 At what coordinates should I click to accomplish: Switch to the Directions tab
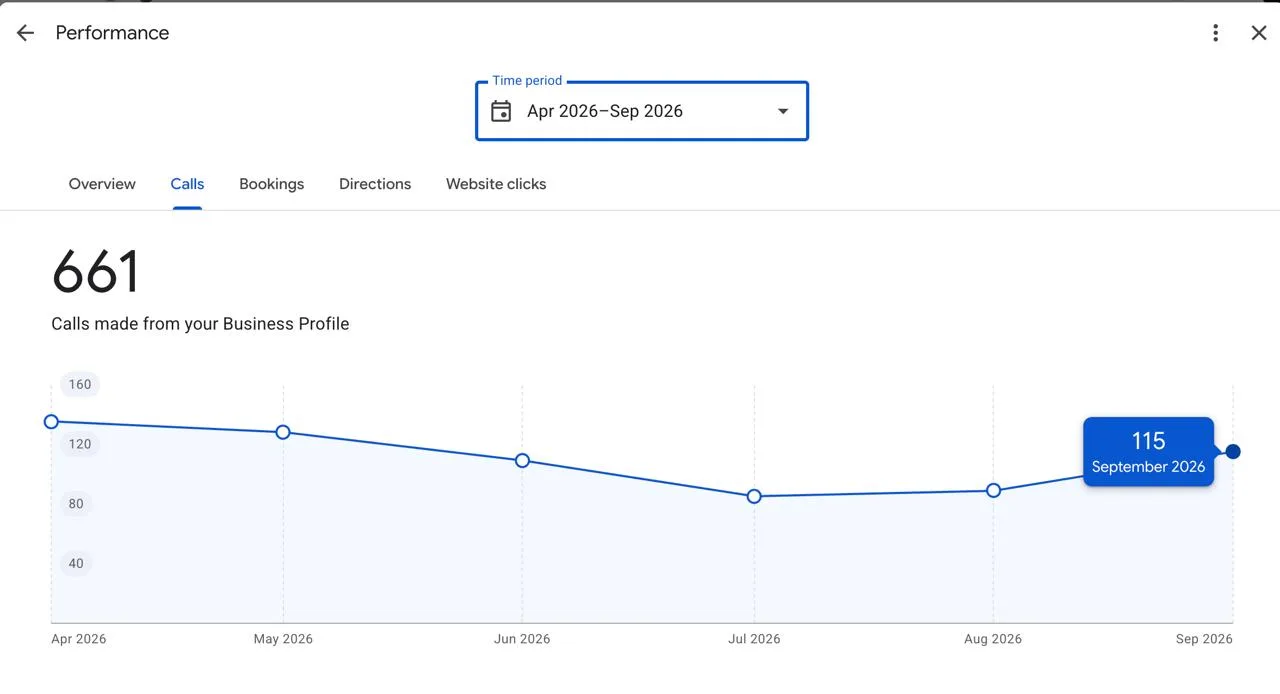(x=375, y=184)
